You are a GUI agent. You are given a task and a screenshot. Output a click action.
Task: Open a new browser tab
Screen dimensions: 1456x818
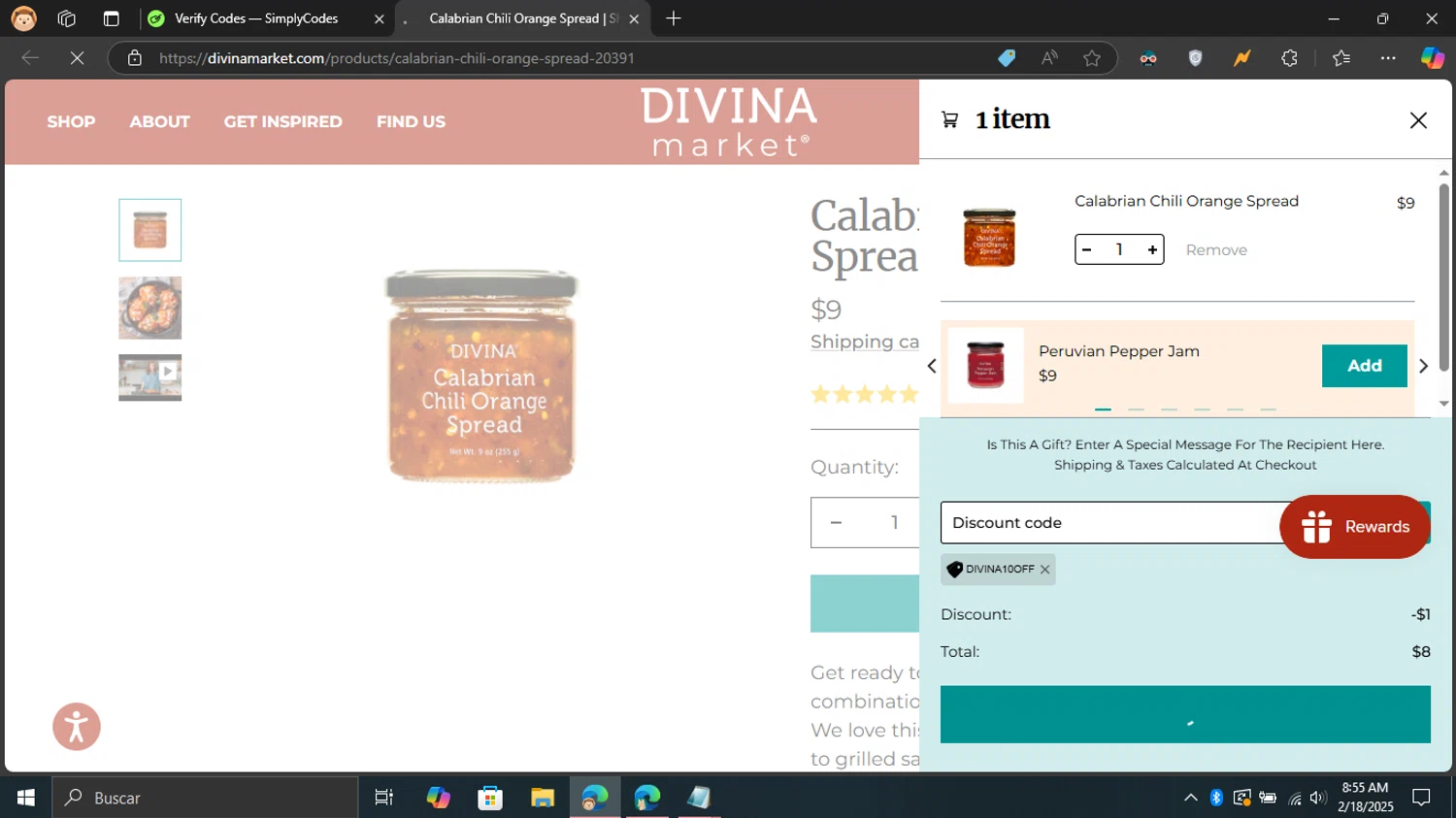(674, 18)
